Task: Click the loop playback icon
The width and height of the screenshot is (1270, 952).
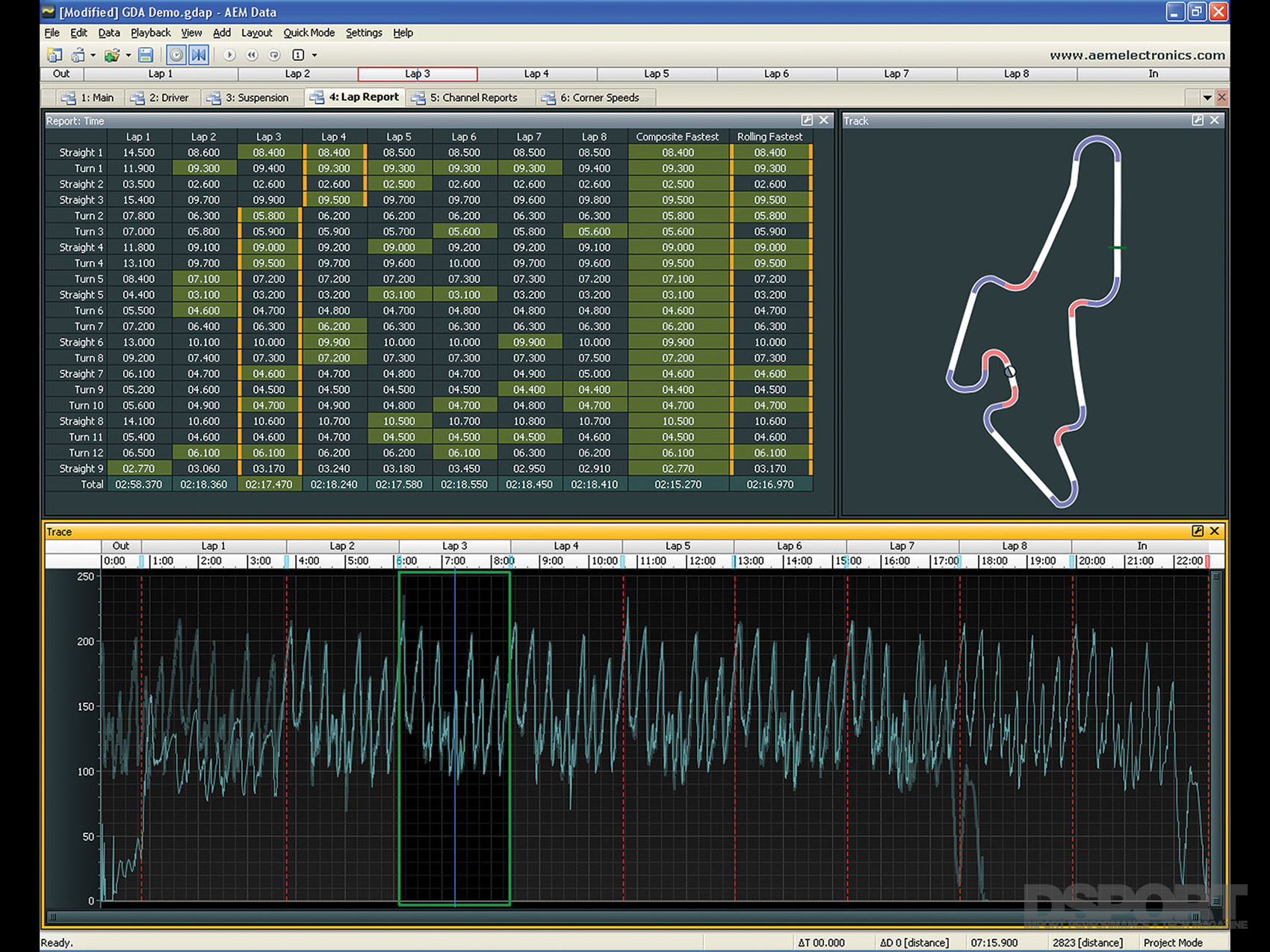Action: (x=274, y=55)
